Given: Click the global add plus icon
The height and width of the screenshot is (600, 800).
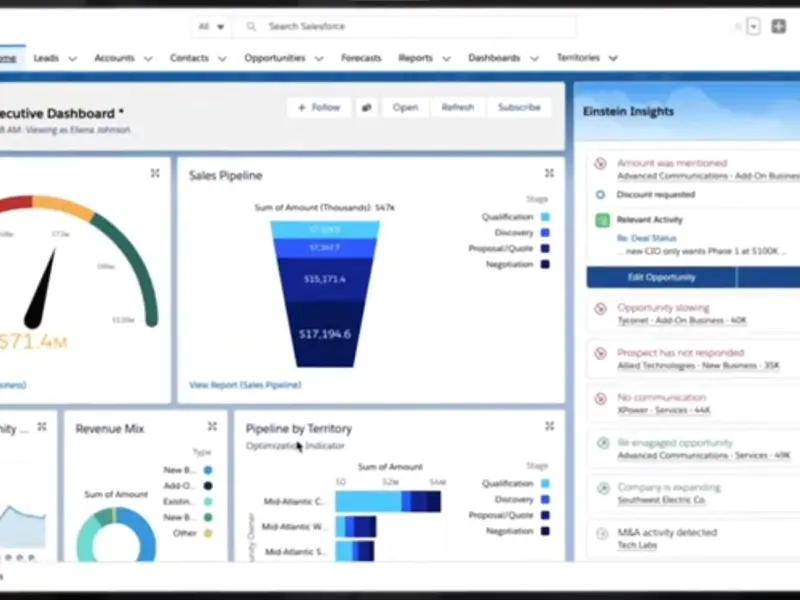Looking at the screenshot, I should click(x=779, y=26).
